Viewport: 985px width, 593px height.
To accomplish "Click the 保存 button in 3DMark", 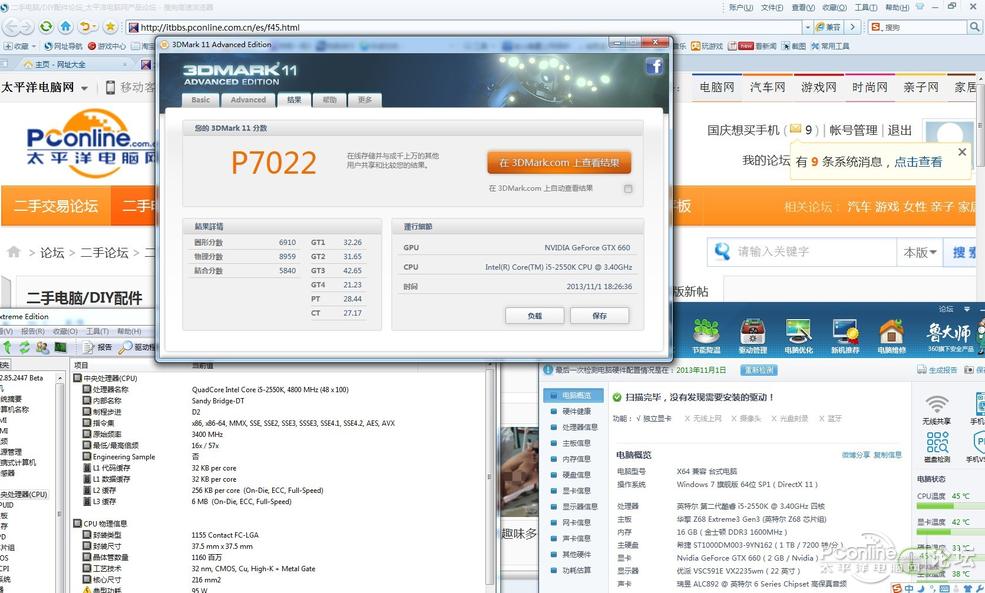I will click(599, 315).
